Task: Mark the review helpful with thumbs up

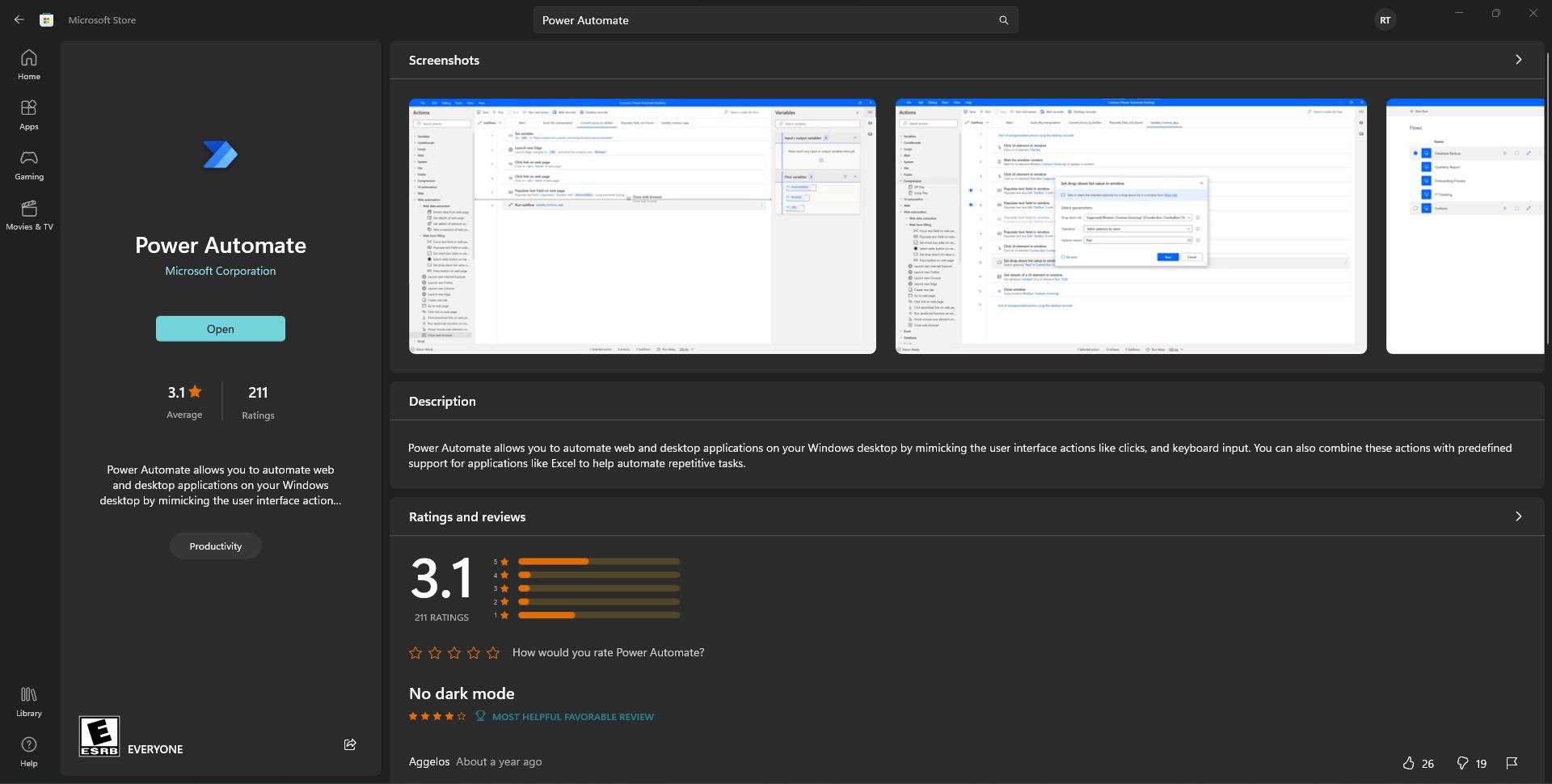Action: (x=1408, y=763)
